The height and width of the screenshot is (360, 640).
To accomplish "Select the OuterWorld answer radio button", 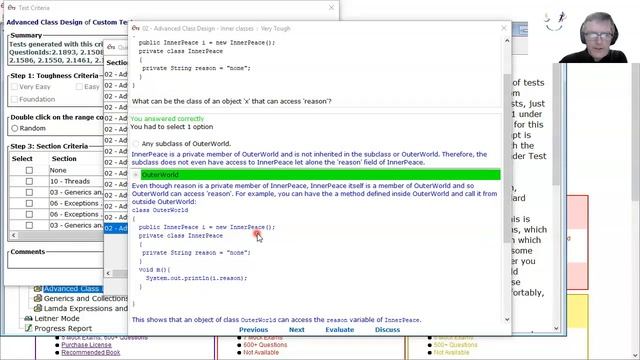I will click(136, 175).
